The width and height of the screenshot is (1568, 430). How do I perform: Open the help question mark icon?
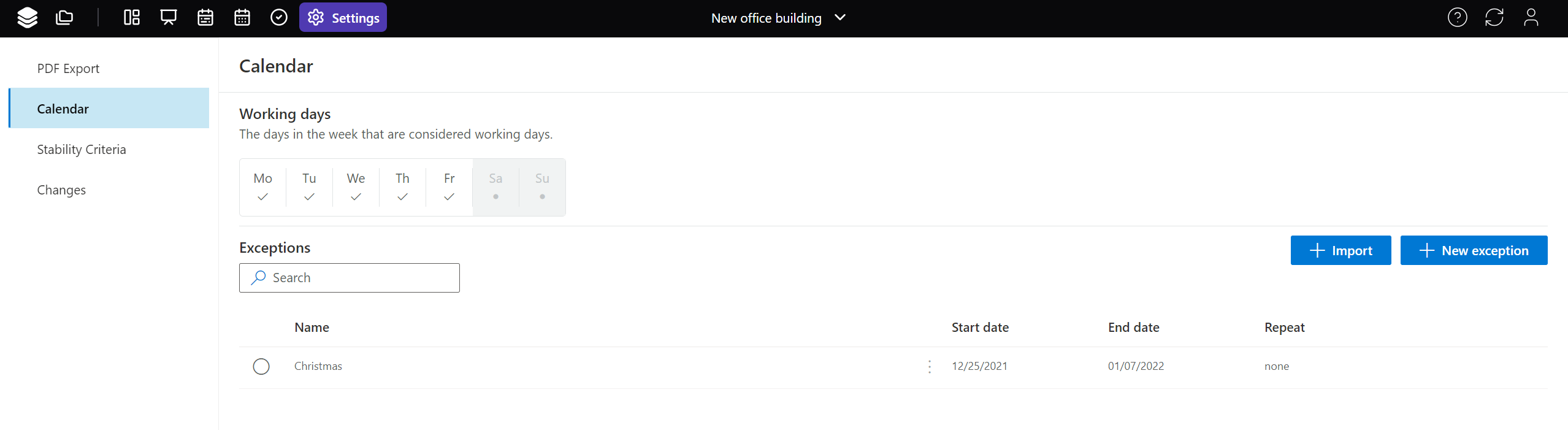click(x=1457, y=18)
